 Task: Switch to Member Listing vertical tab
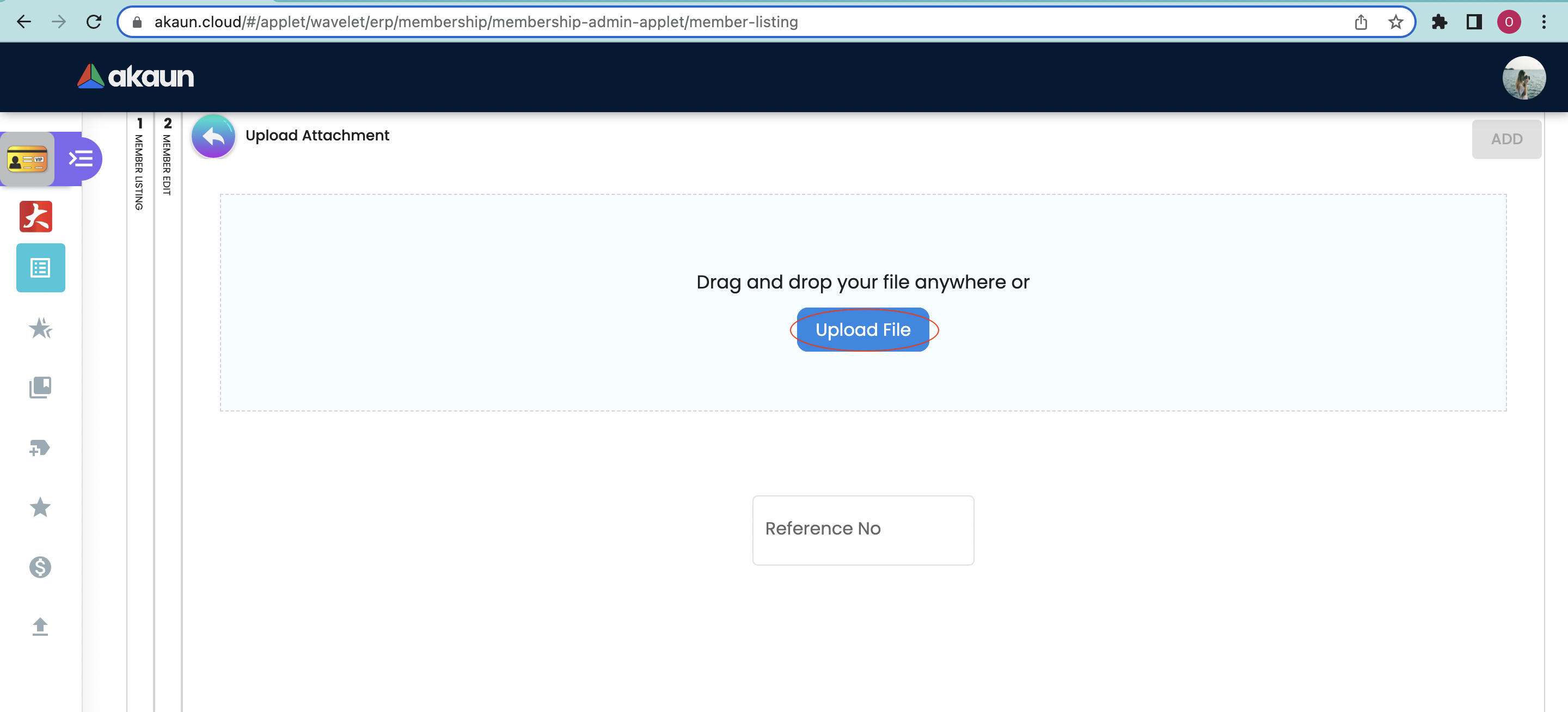pos(139,164)
